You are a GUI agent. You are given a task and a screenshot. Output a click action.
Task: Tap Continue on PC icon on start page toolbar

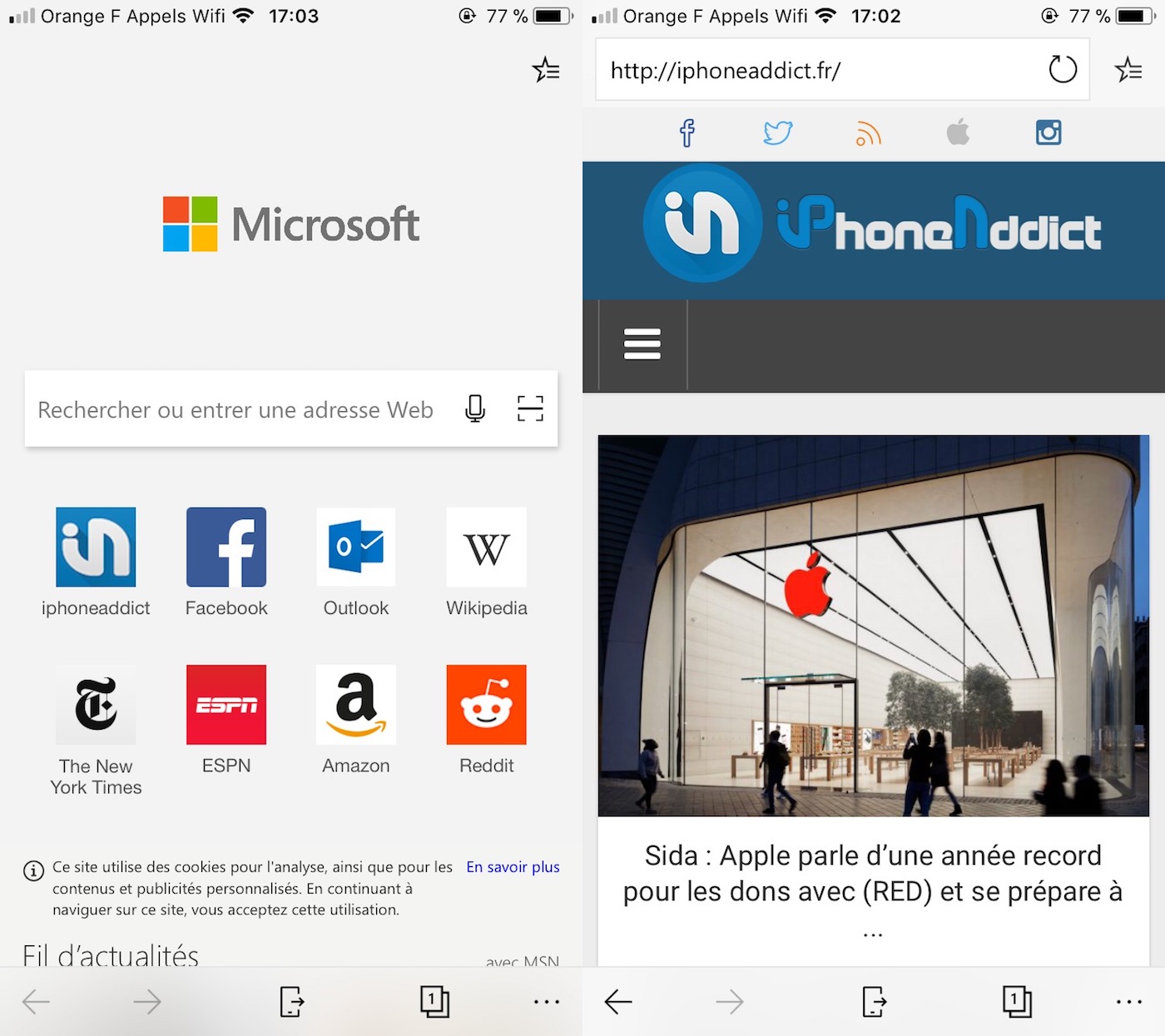point(292,1002)
